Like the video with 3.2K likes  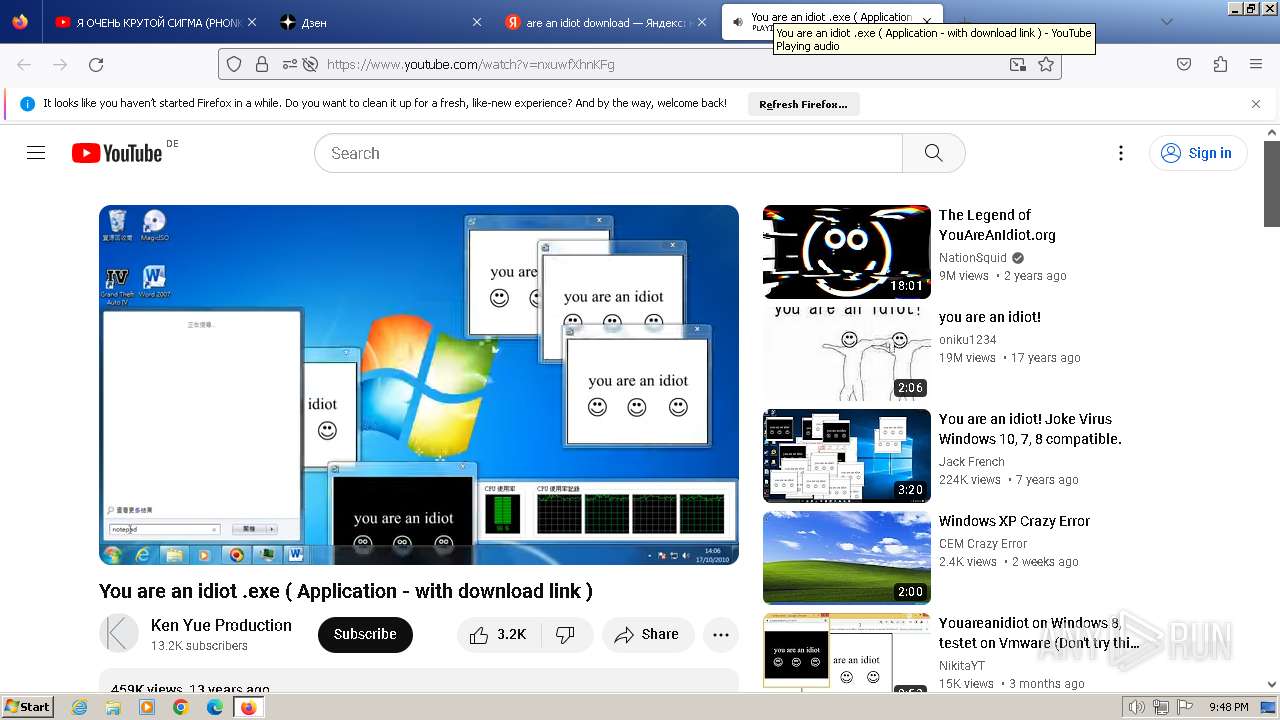498,635
